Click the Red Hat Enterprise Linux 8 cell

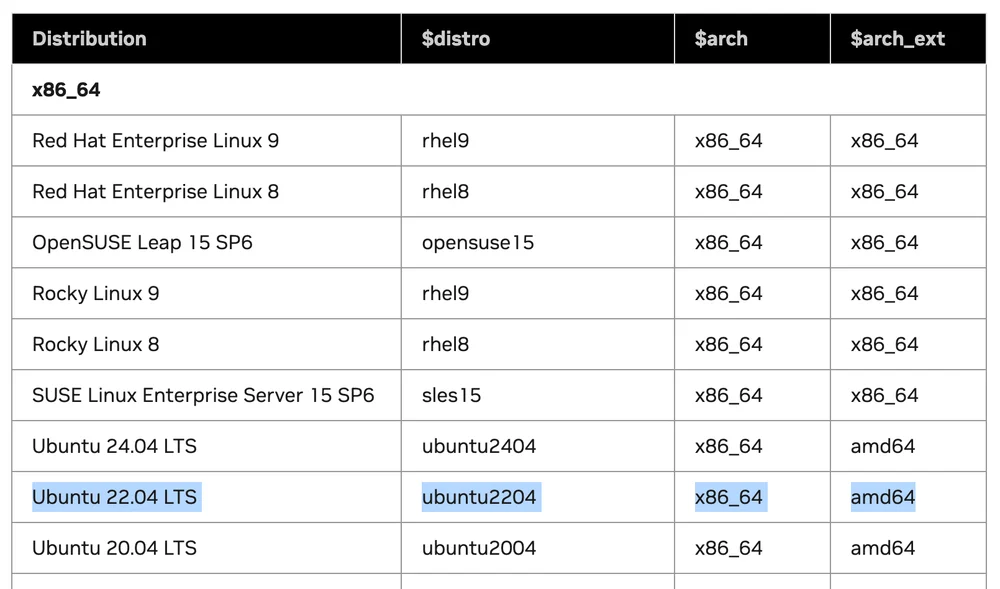(155, 192)
